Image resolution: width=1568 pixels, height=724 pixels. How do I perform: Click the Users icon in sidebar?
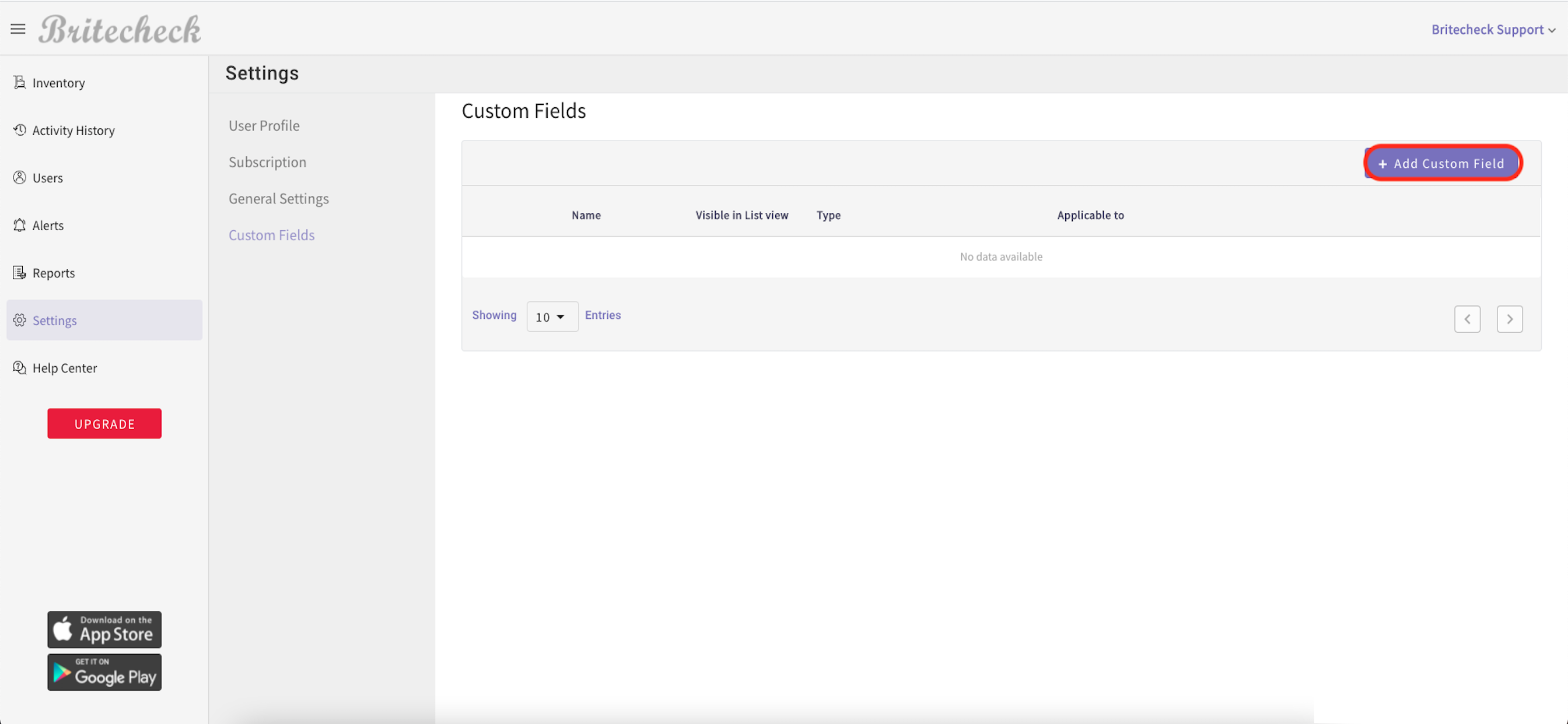[x=19, y=177]
